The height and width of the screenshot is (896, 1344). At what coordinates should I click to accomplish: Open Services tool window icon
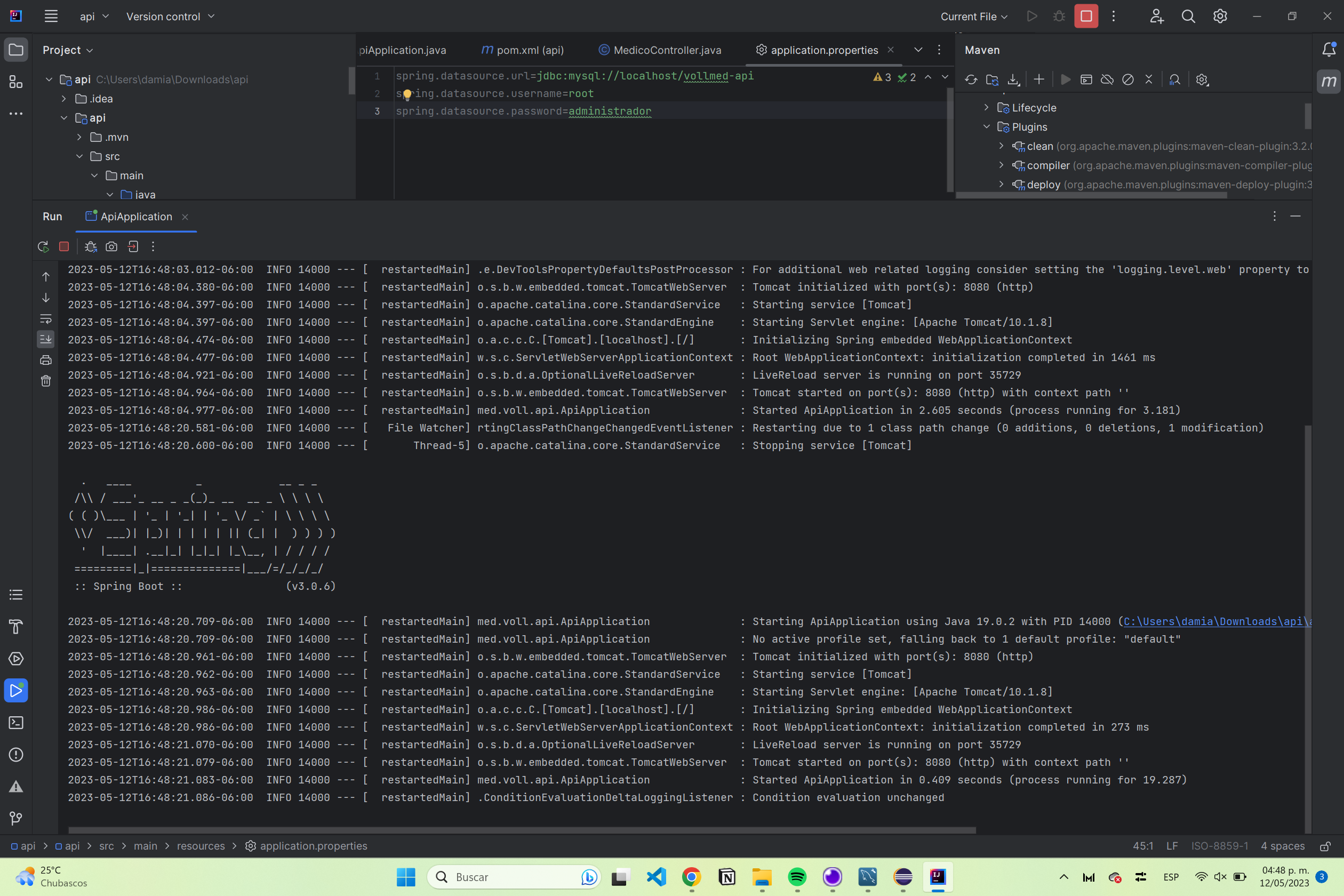[16, 659]
